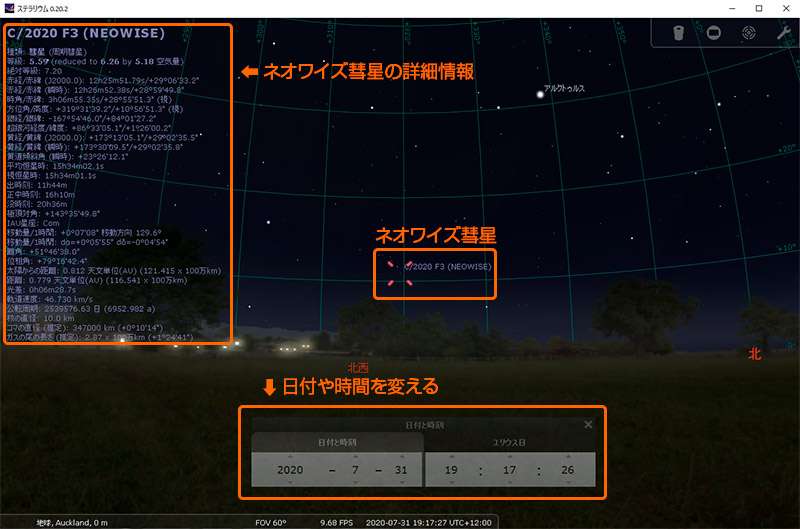Viewport: 800px width, 529px height.
Task: Decrease the month 7 with down arrow
Action: [356, 482]
